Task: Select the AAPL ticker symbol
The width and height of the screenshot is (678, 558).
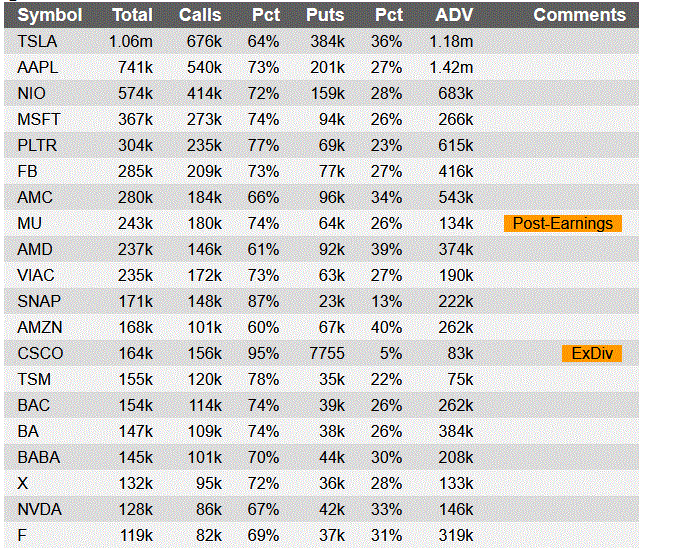Action: pyautogui.click(x=38, y=67)
